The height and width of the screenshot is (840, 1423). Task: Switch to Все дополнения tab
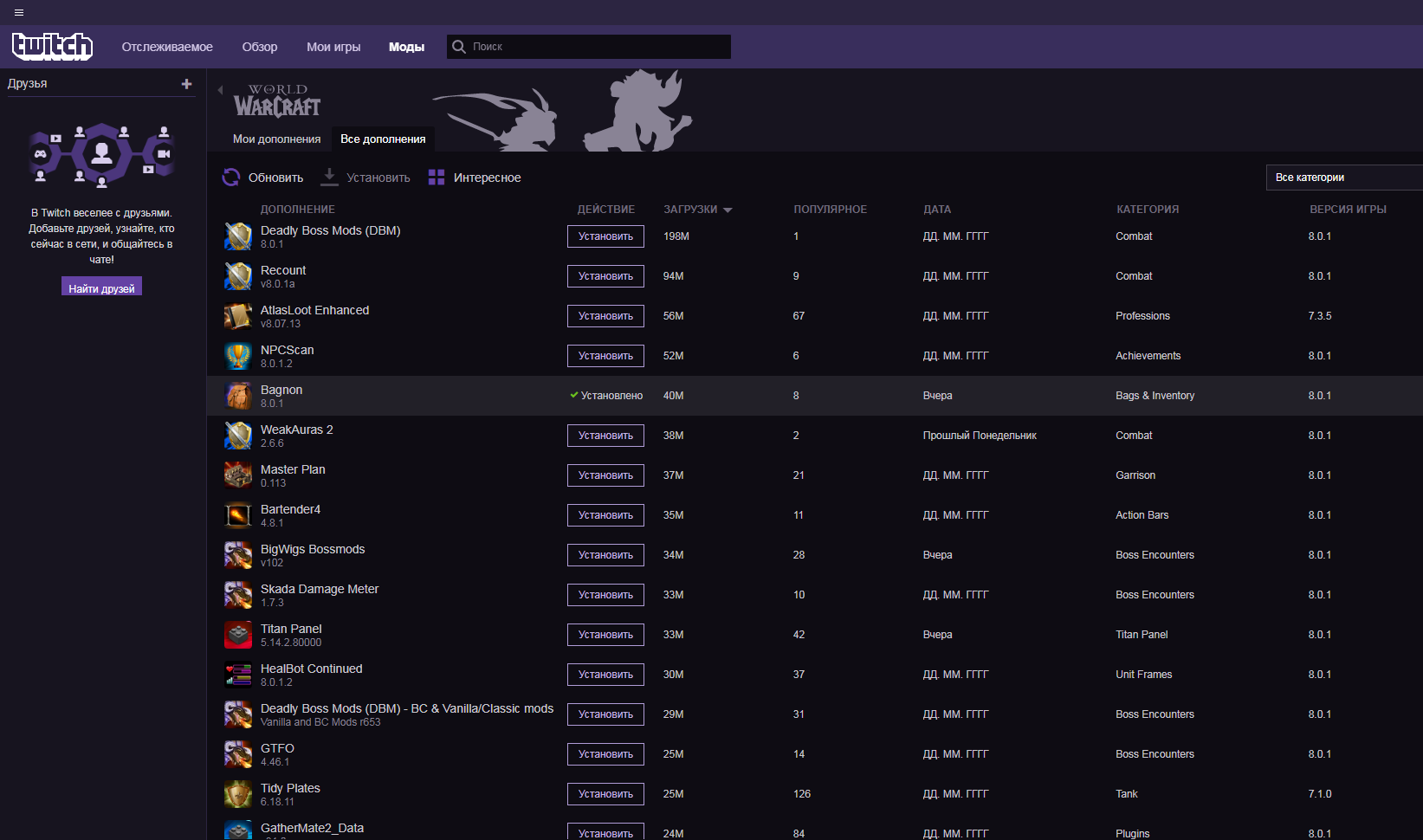(383, 139)
